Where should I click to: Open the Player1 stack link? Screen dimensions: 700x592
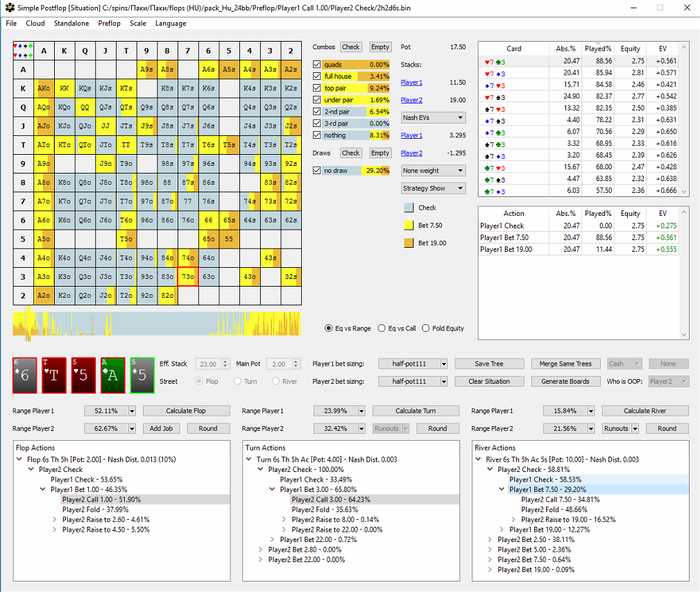click(x=411, y=82)
